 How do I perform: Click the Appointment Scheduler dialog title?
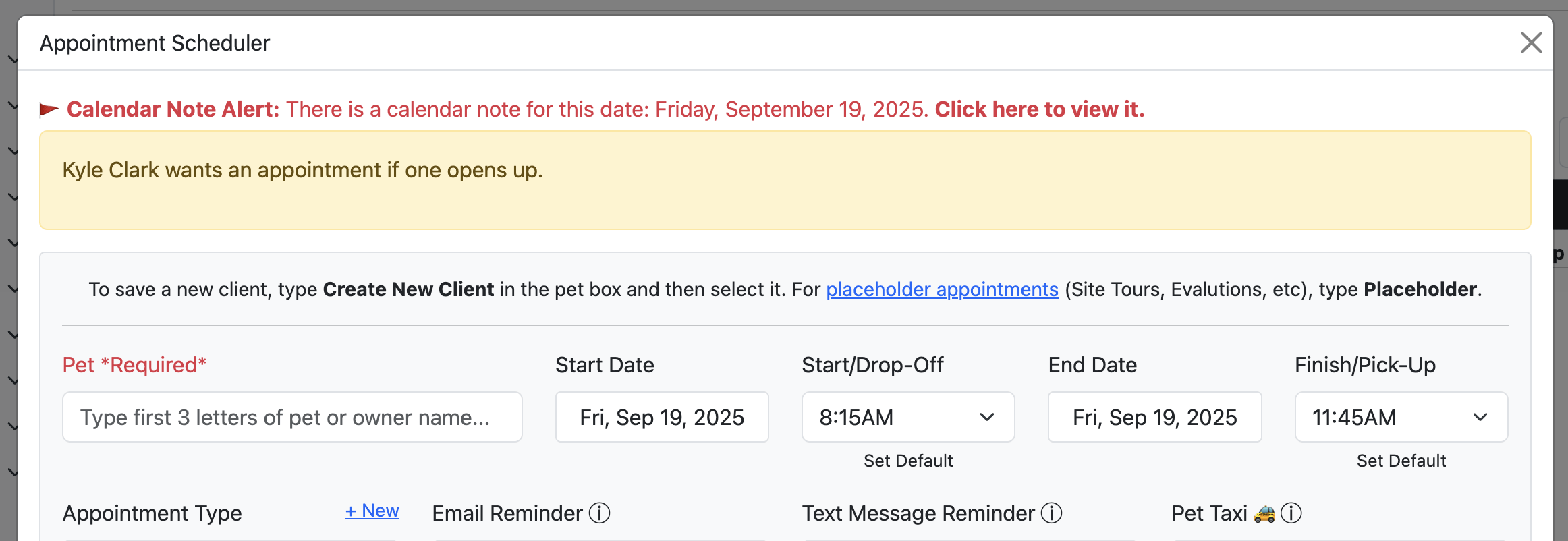tap(155, 43)
